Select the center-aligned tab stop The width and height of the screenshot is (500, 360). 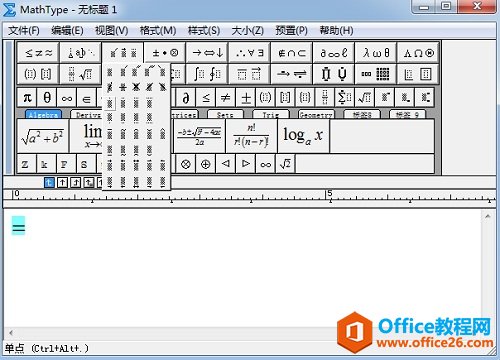coord(62,182)
